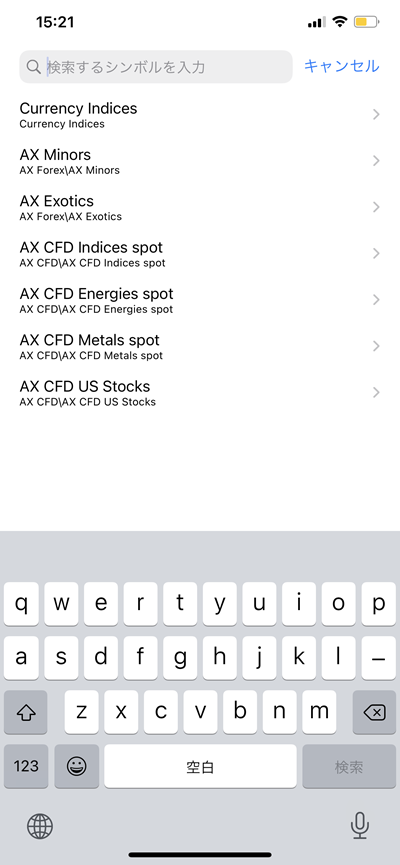Screen dimensions: 400x865
Task: Toggle the shift key on keyboard
Action: pos(25,712)
